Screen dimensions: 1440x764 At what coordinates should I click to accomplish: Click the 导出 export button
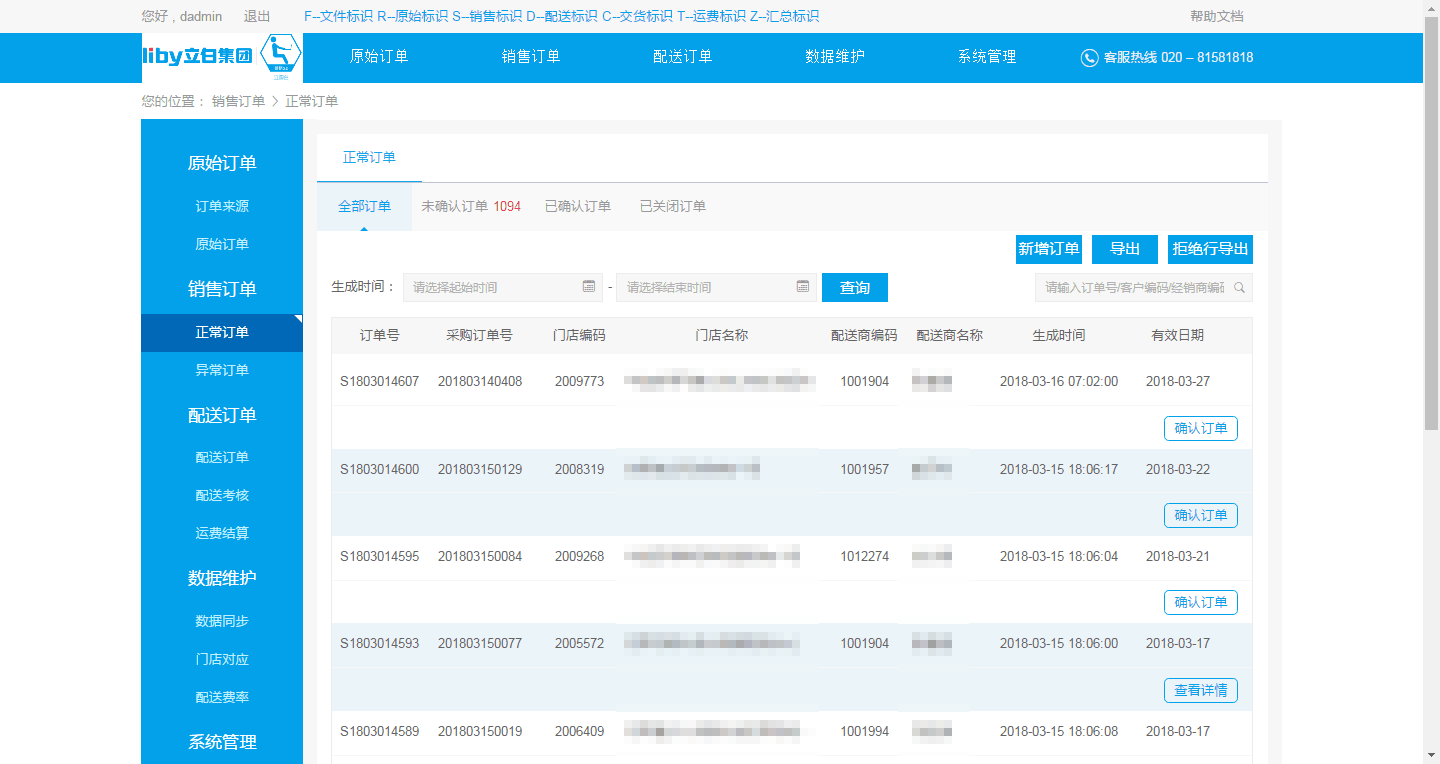click(1125, 250)
